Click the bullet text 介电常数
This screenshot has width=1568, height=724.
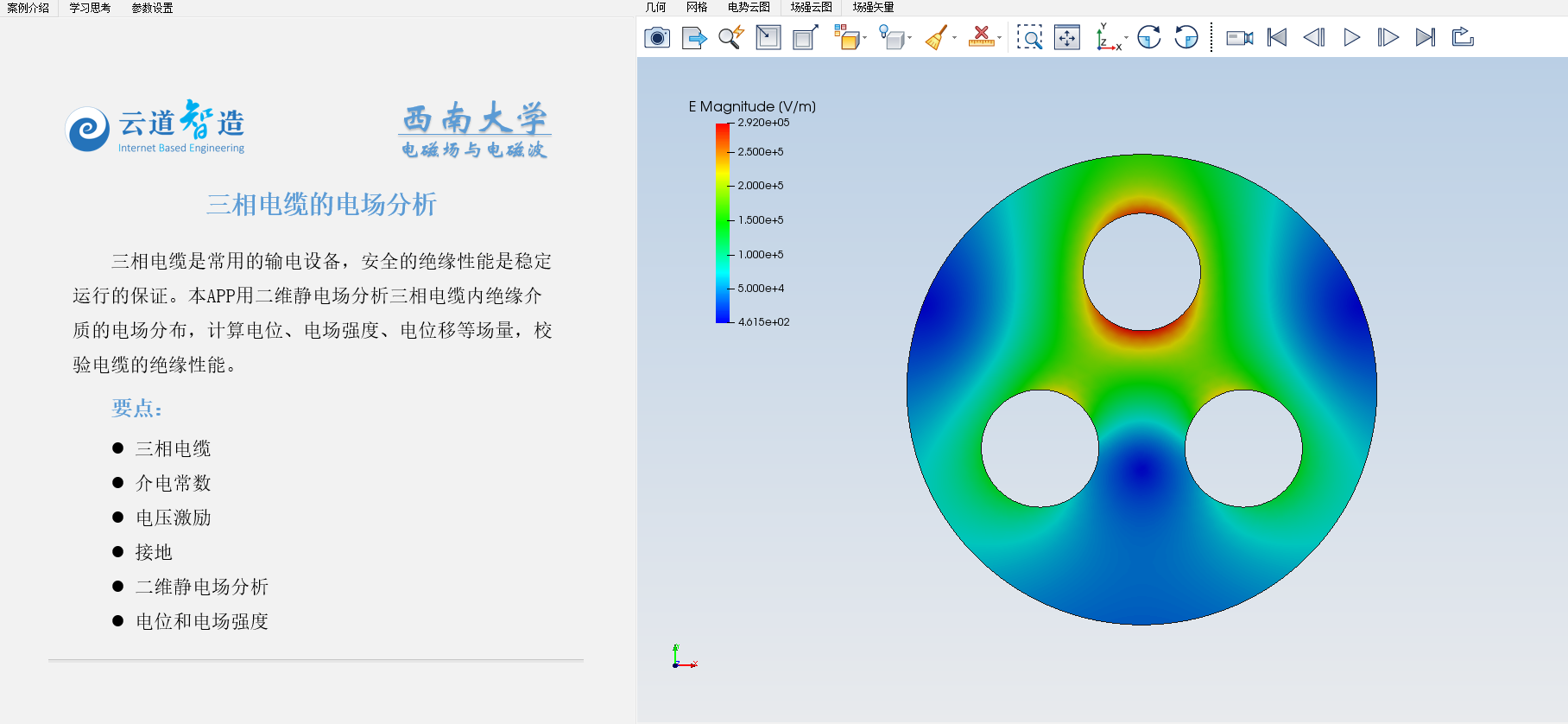click(x=174, y=483)
